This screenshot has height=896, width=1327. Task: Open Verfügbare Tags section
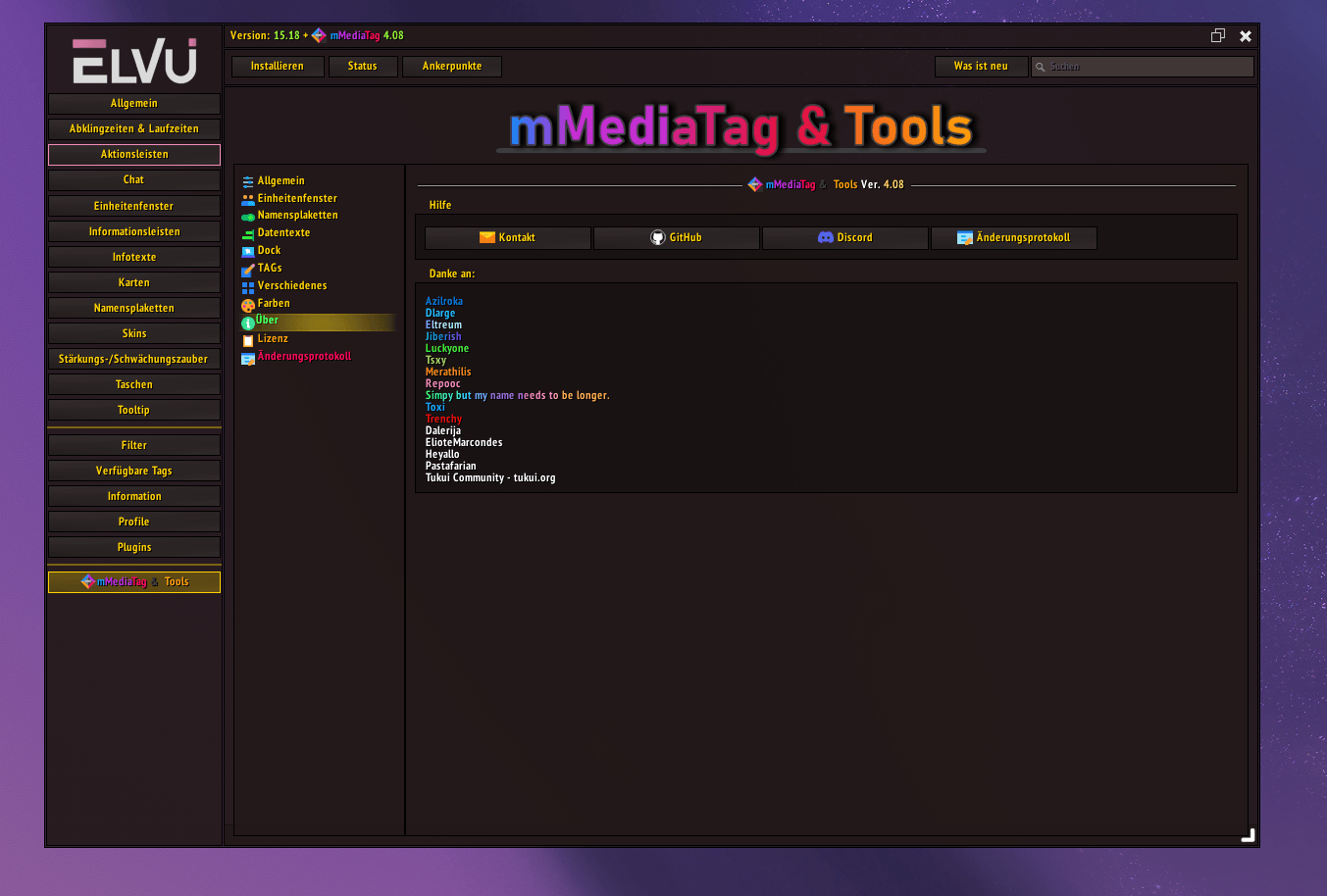pyautogui.click(x=134, y=471)
